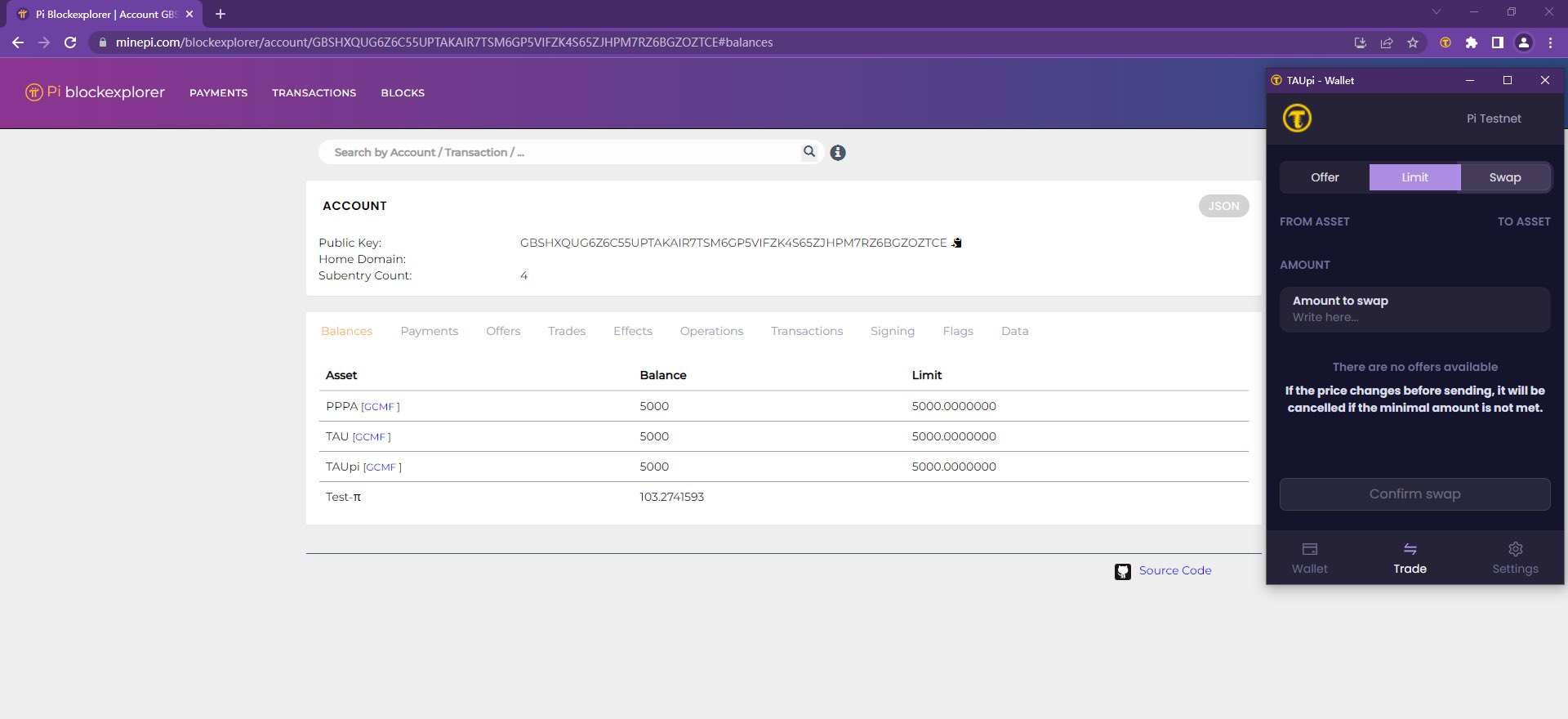
Task: Open the Wallet tab in TAUpi wallet
Action: (x=1310, y=558)
